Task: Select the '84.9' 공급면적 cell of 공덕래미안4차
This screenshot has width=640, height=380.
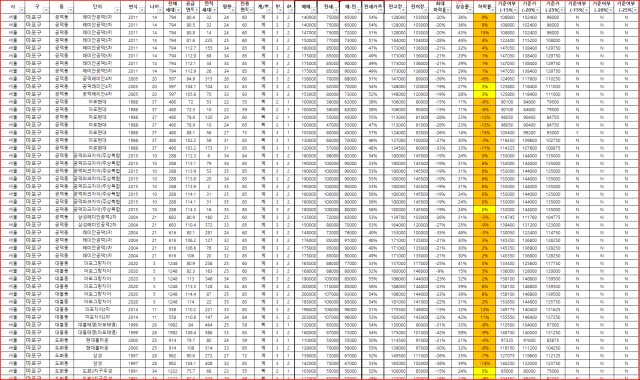Action: point(190,79)
